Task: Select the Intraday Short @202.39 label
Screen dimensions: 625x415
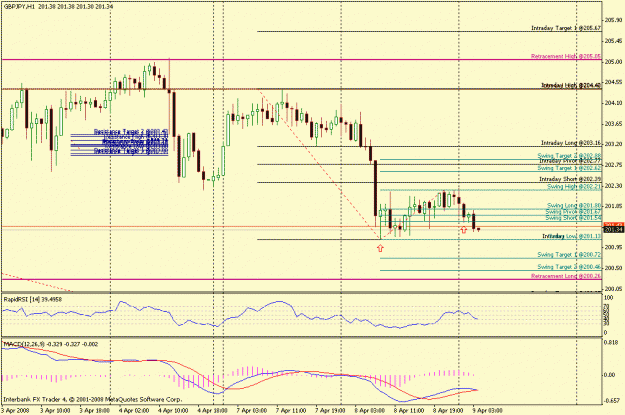Action: click(570, 179)
